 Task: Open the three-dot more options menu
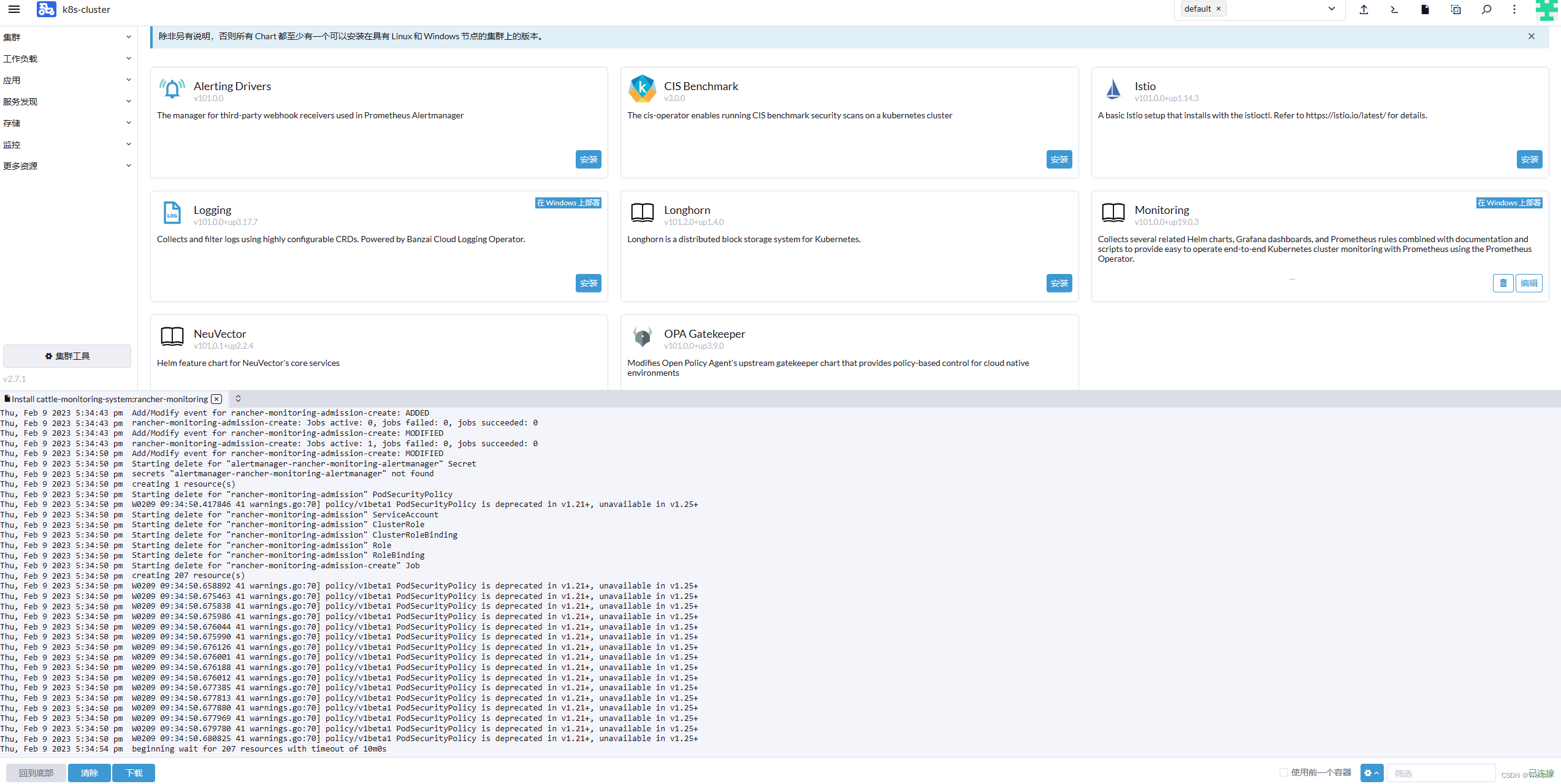[x=1514, y=9]
